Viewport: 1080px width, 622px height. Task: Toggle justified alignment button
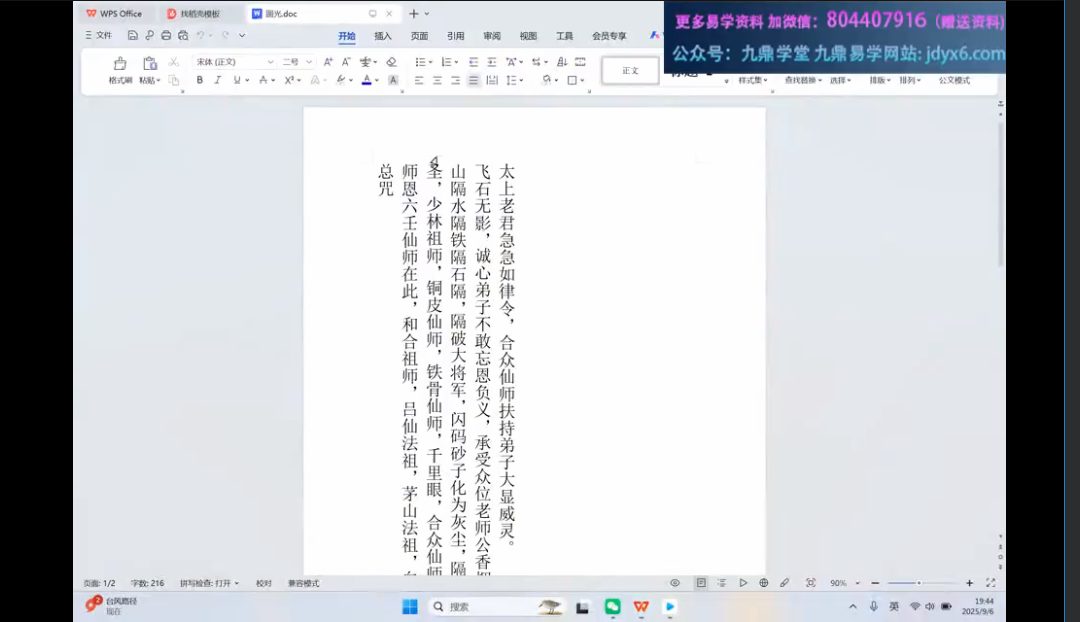coord(474,80)
